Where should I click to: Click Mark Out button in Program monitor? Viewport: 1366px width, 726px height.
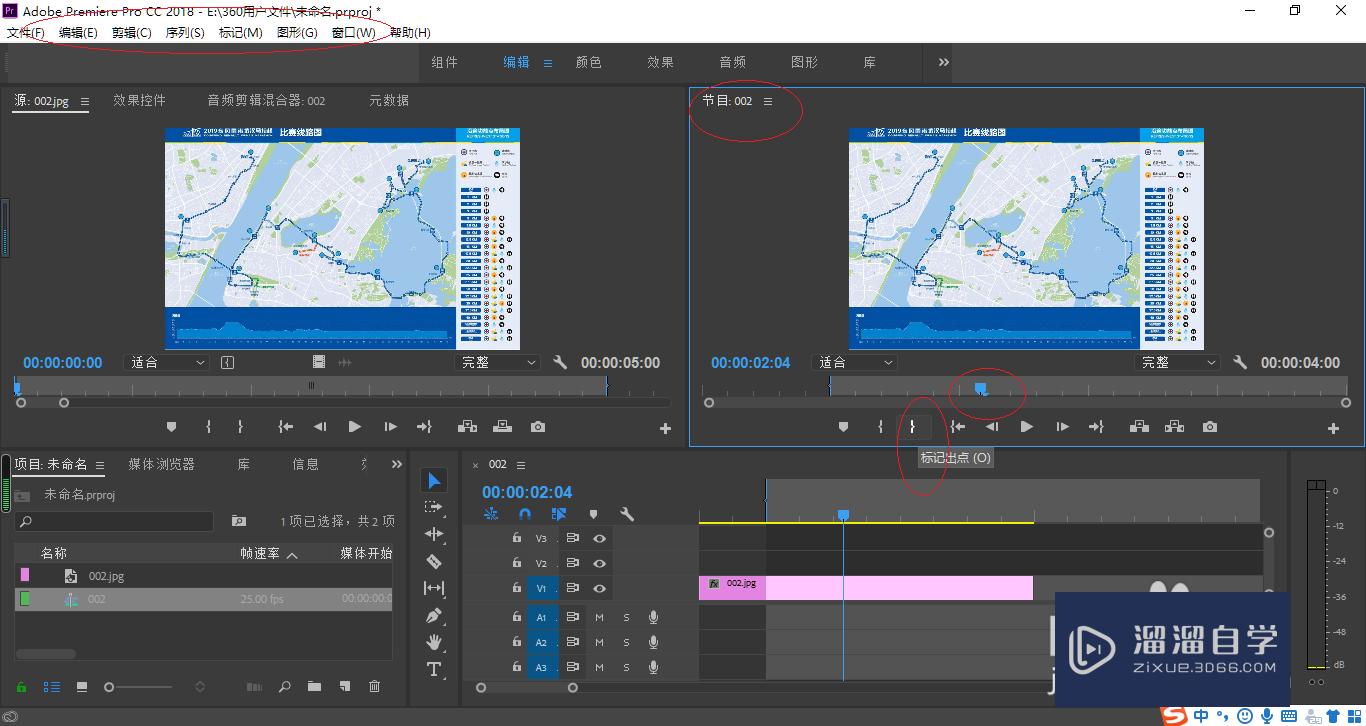(x=912, y=427)
